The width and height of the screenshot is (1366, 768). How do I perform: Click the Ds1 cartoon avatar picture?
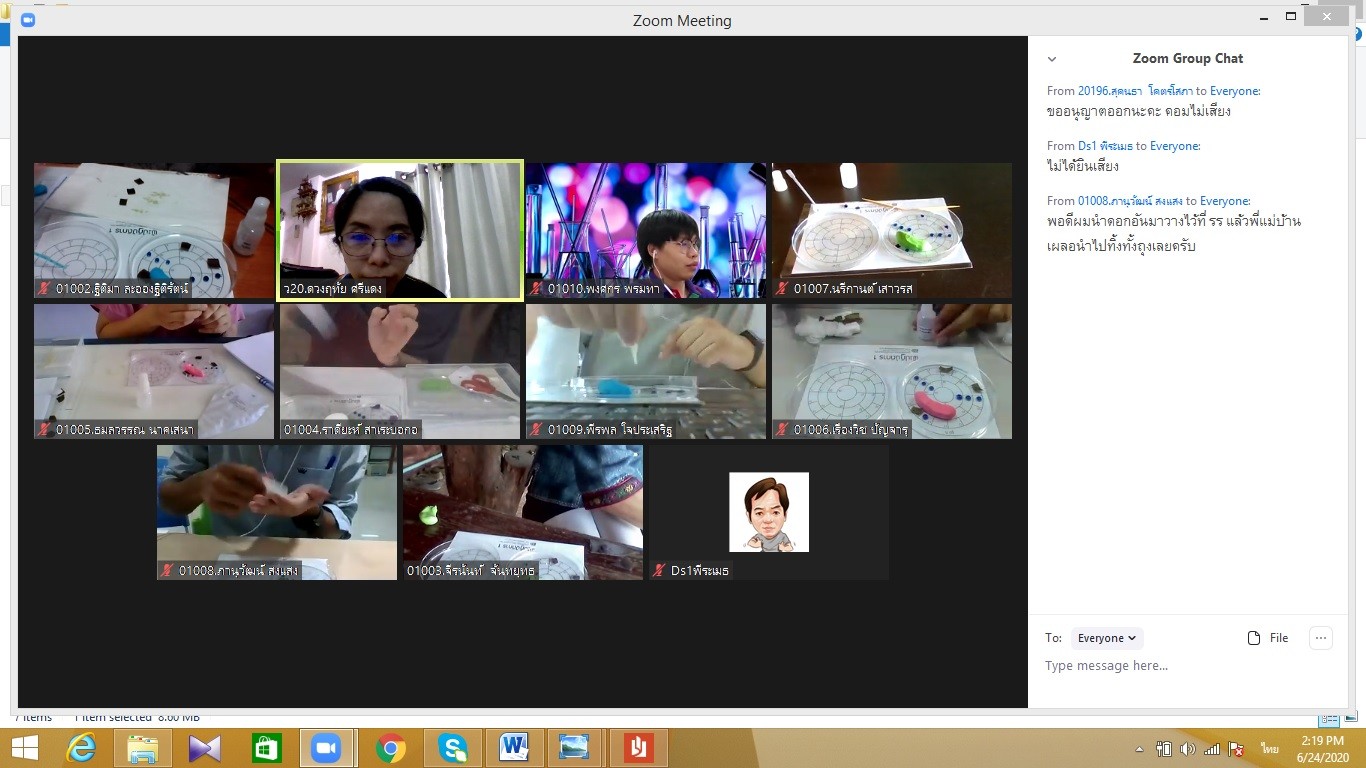coord(769,512)
